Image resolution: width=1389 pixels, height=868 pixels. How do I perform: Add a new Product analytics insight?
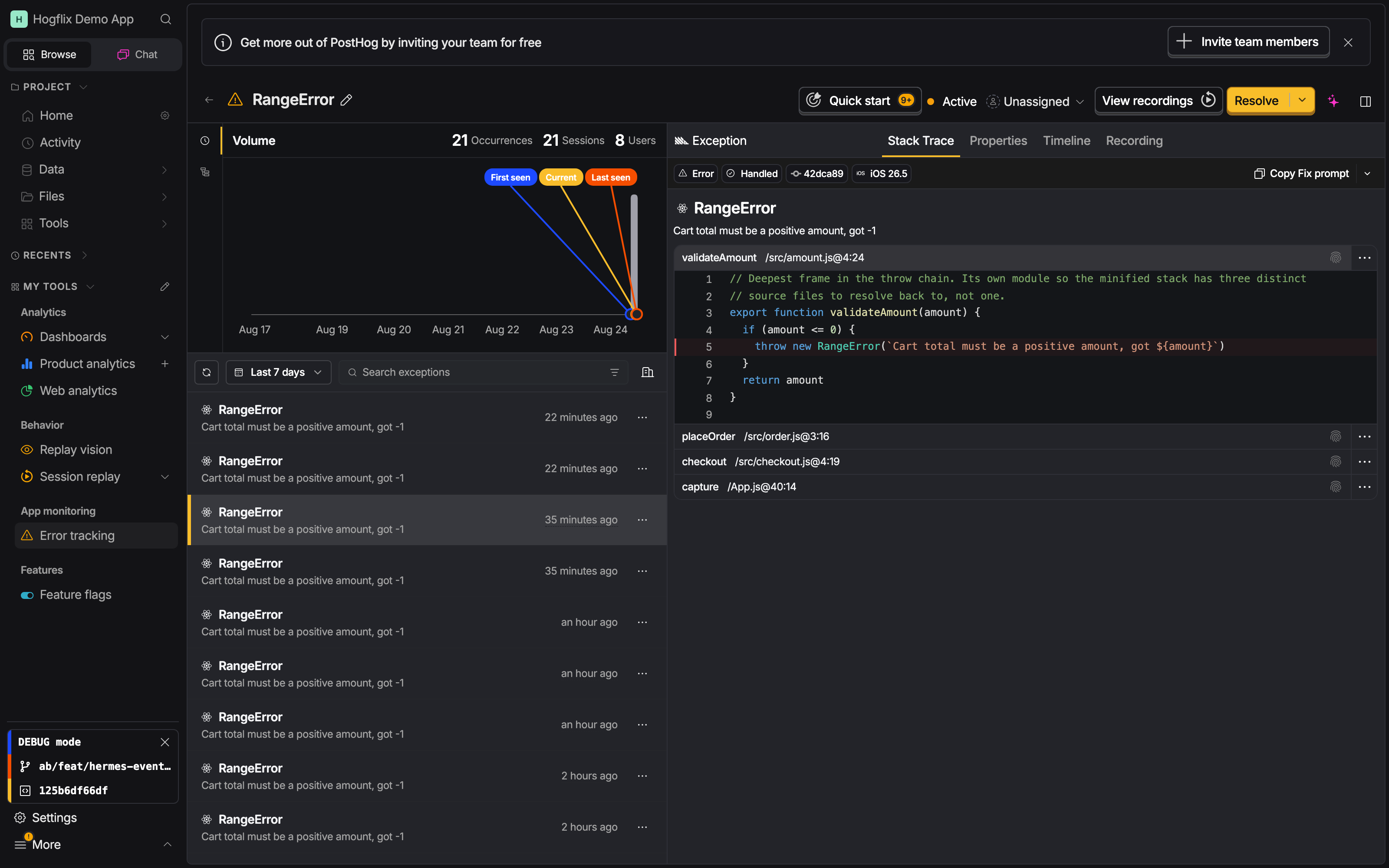click(165, 364)
